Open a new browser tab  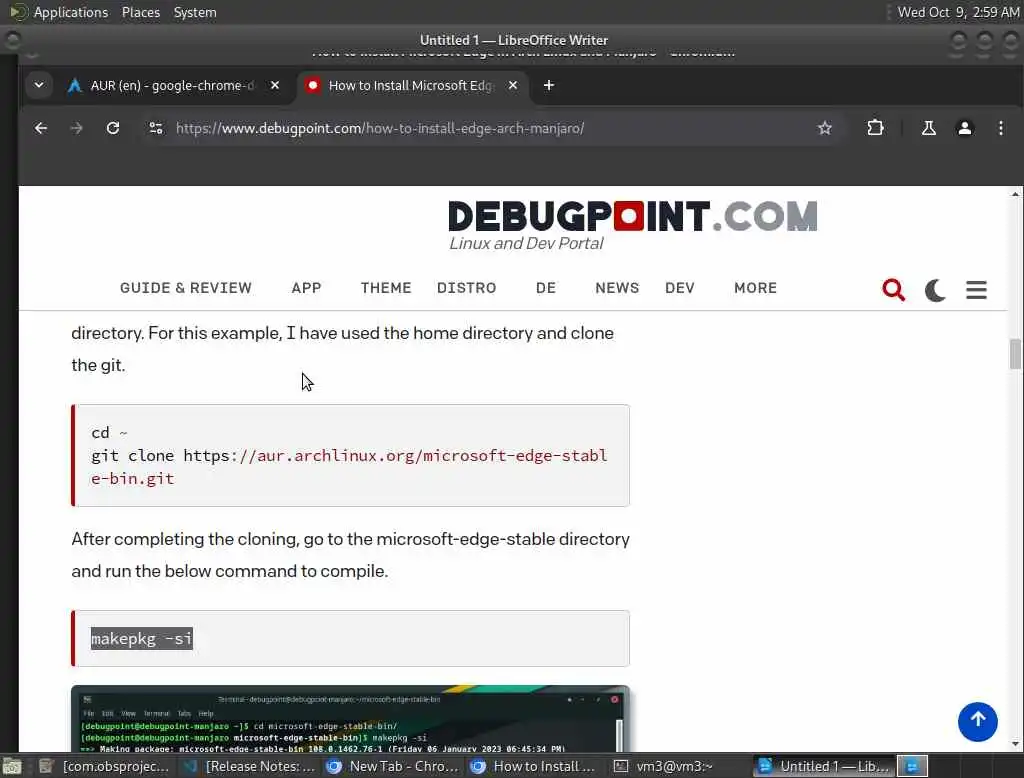coord(549,86)
